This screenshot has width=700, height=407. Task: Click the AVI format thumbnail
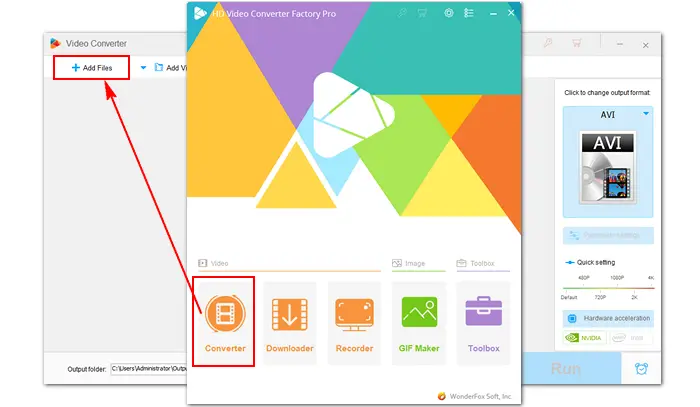[x=608, y=167]
